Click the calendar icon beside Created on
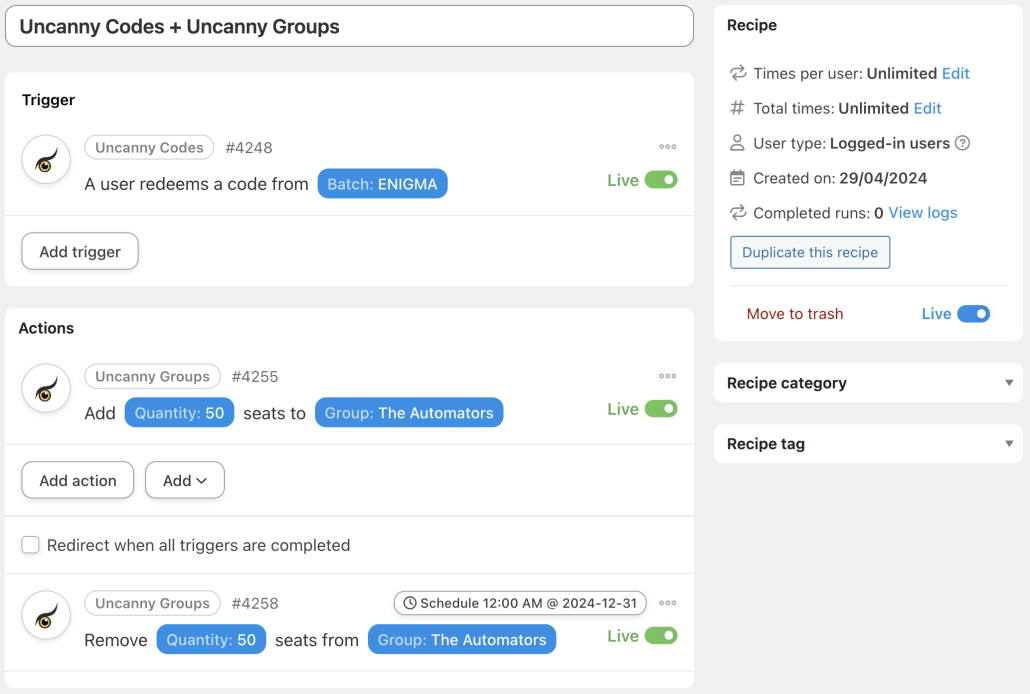Viewport: 1030px width, 694px height. (737, 178)
